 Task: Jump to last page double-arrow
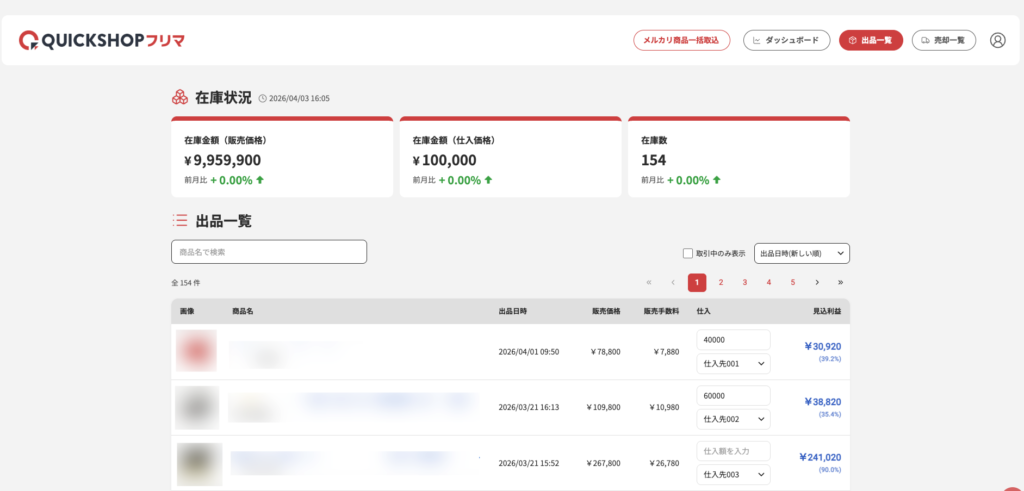(840, 283)
